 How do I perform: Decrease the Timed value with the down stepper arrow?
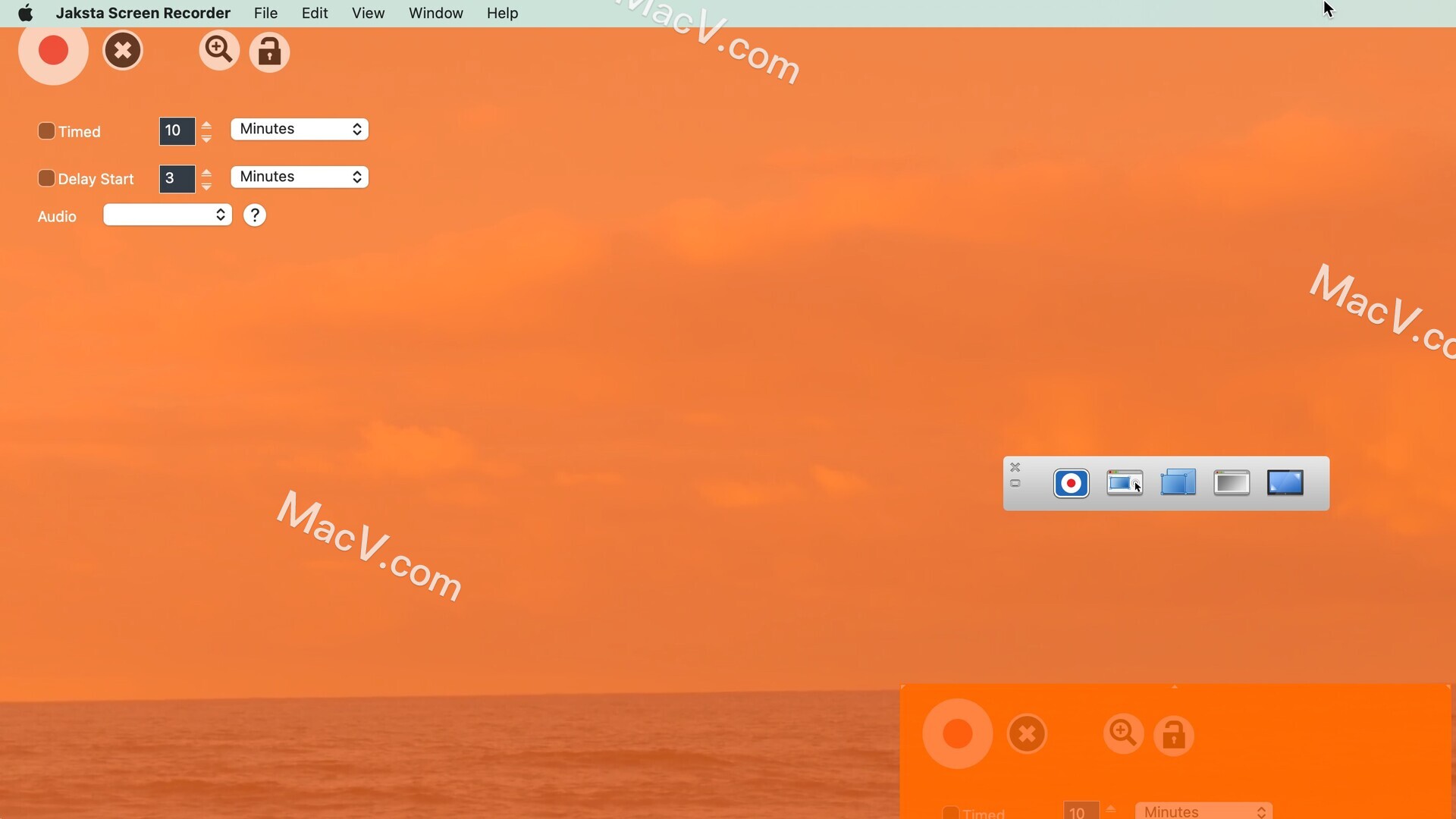[206, 138]
